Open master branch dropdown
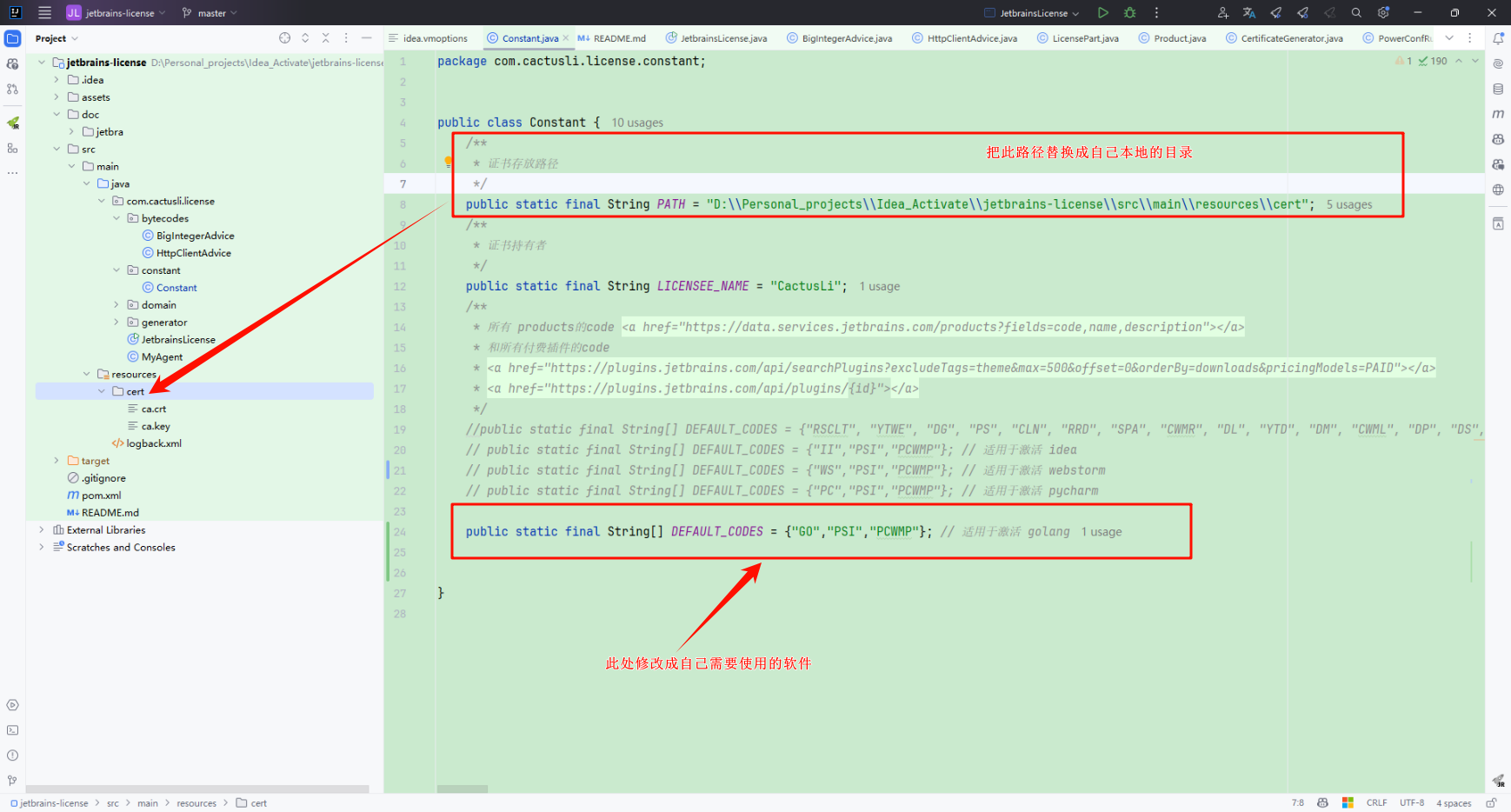1511x812 pixels. pyautogui.click(x=210, y=13)
